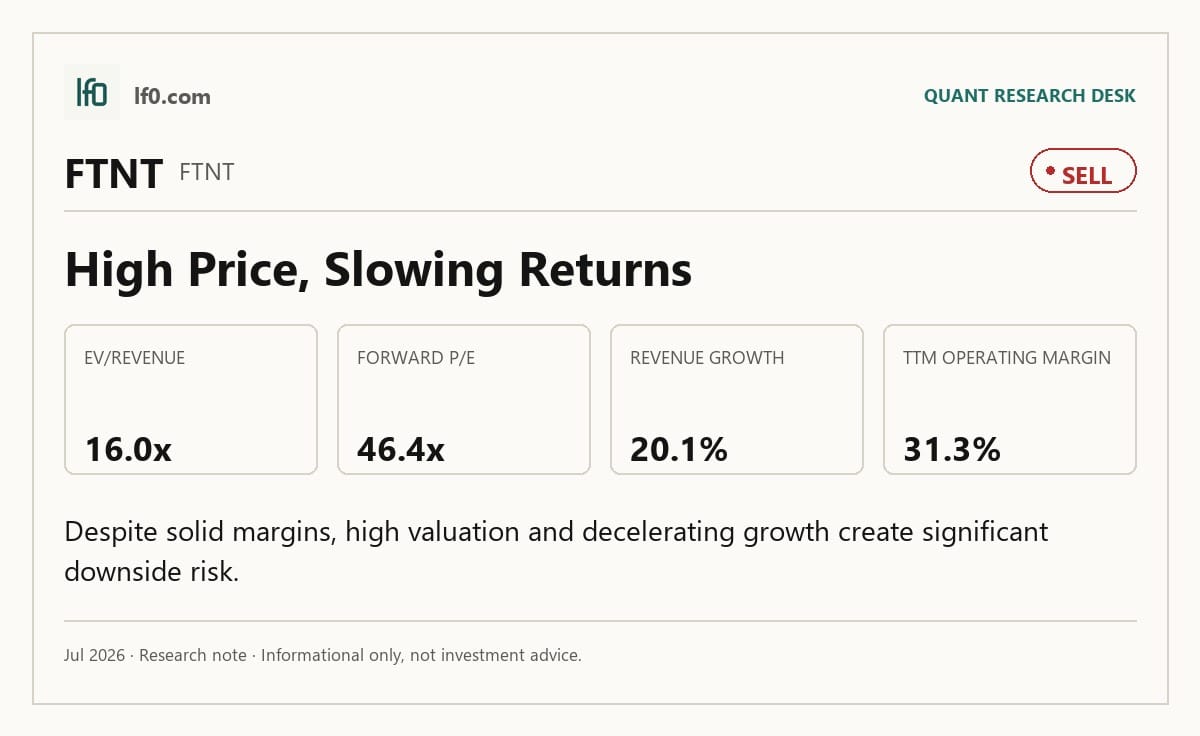Open the Forward P/E metric card
The height and width of the screenshot is (736, 1200).
[x=464, y=399]
